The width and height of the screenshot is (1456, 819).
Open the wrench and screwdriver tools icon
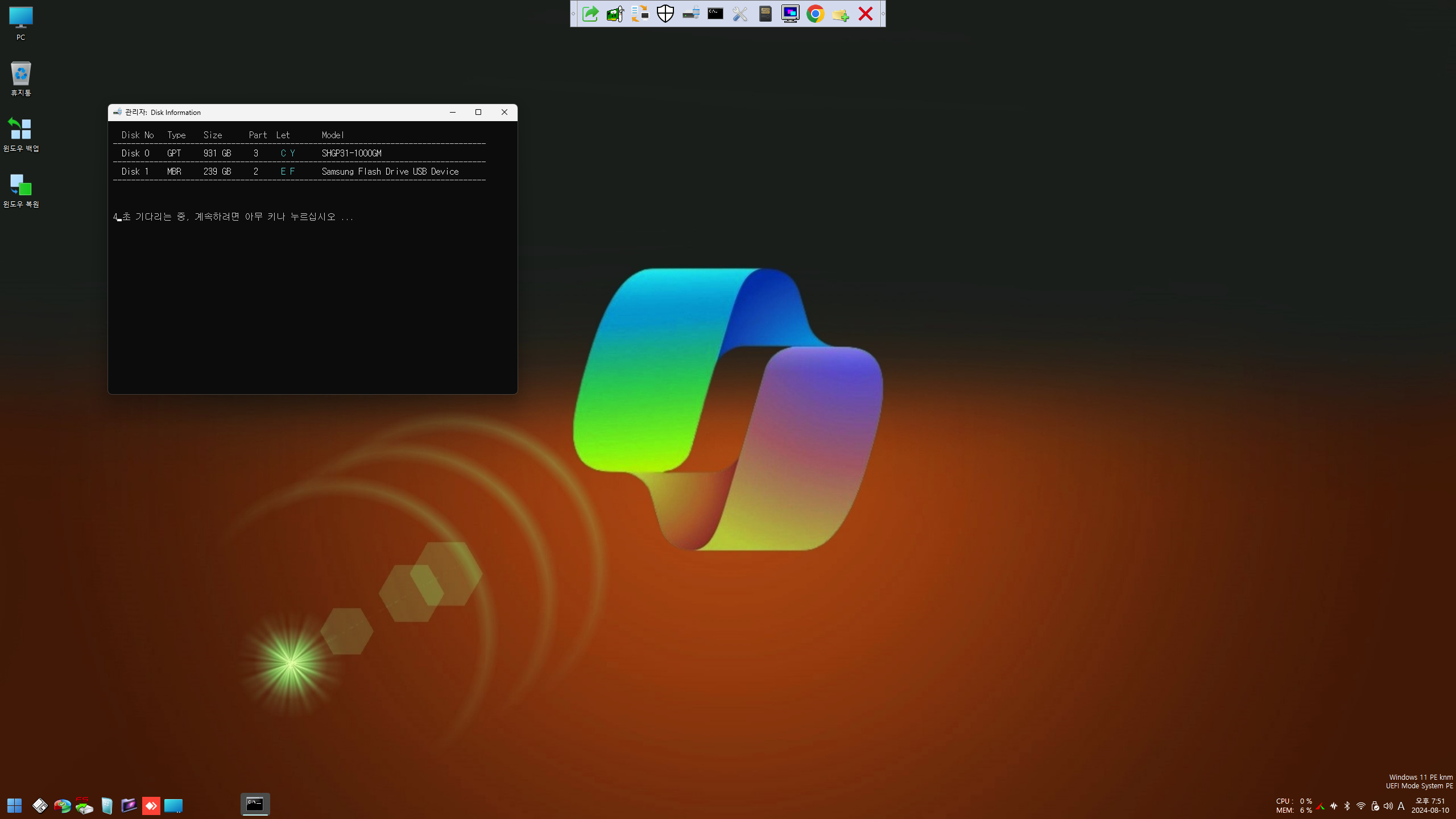[x=740, y=14]
